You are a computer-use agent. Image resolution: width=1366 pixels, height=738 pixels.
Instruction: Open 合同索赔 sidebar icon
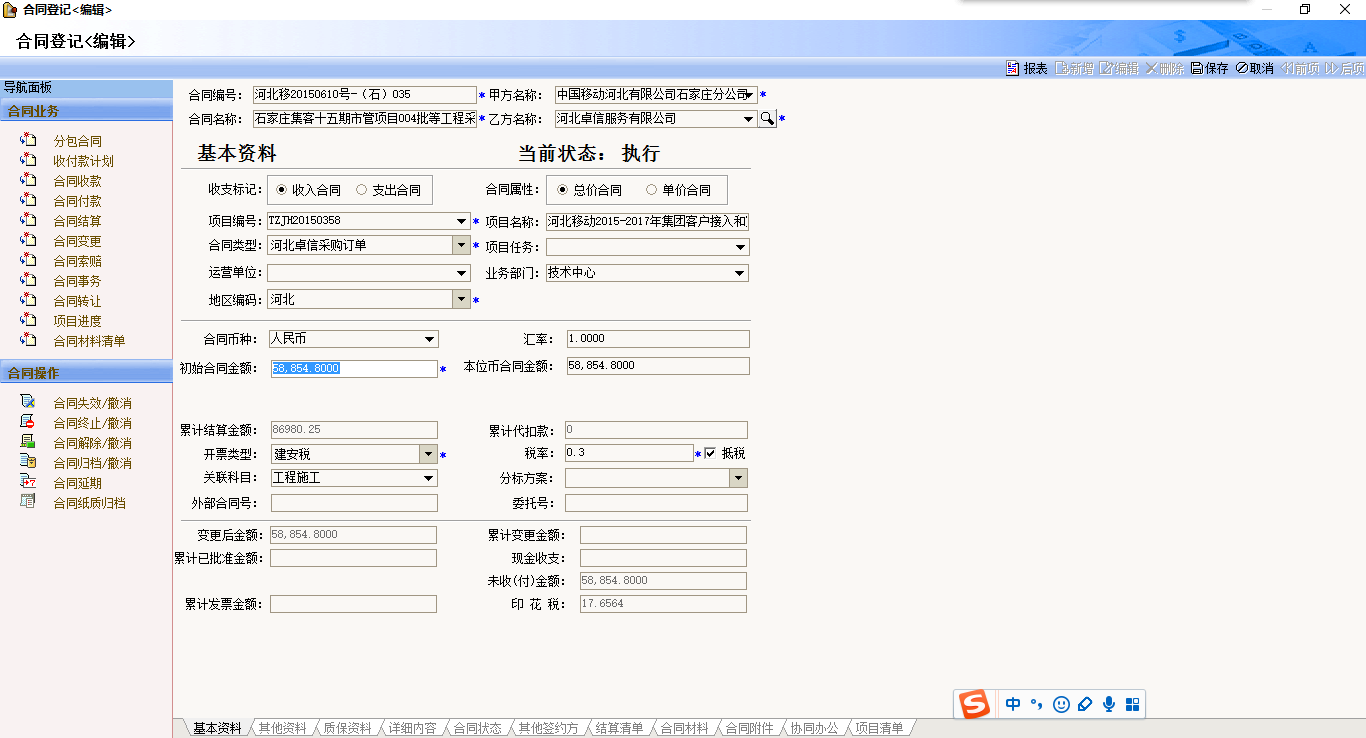tap(28, 261)
